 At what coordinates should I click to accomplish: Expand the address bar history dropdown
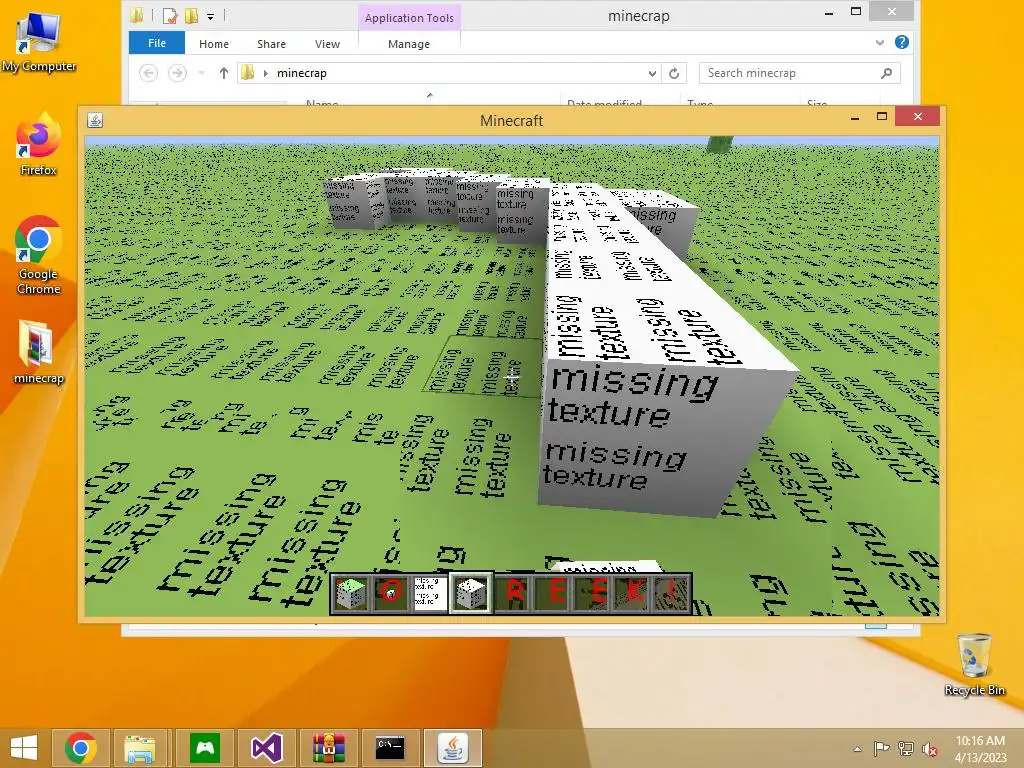coord(652,73)
